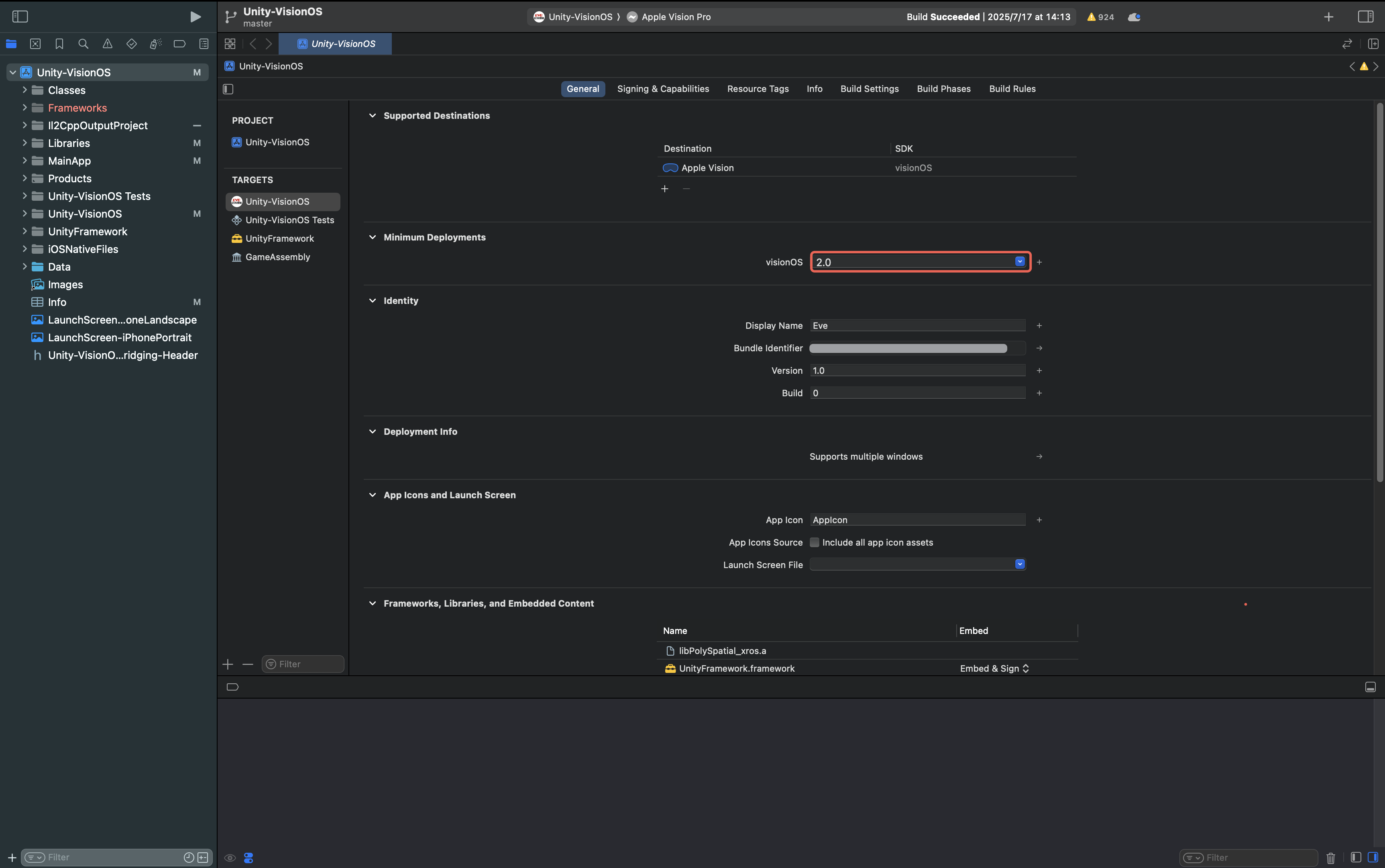Toggle the navigator sidebar panel icon
The height and width of the screenshot is (868, 1385).
[20, 16]
